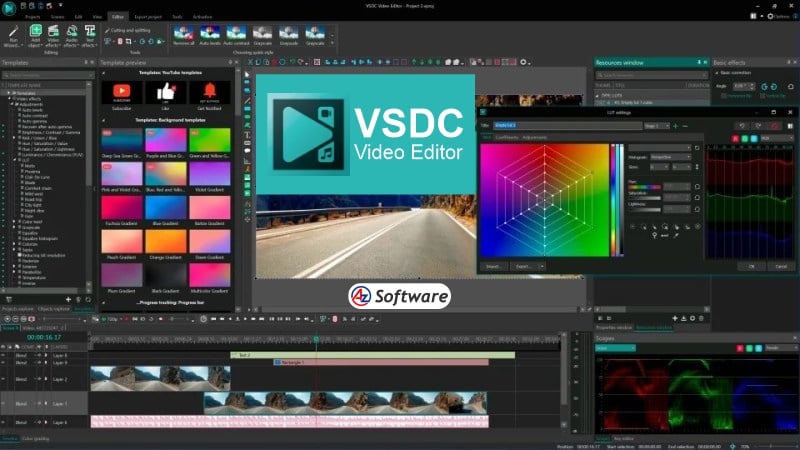Viewport: 800px width, 450px height.
Task: Pick the Orange Gradient background template
Action: [165, 241]
